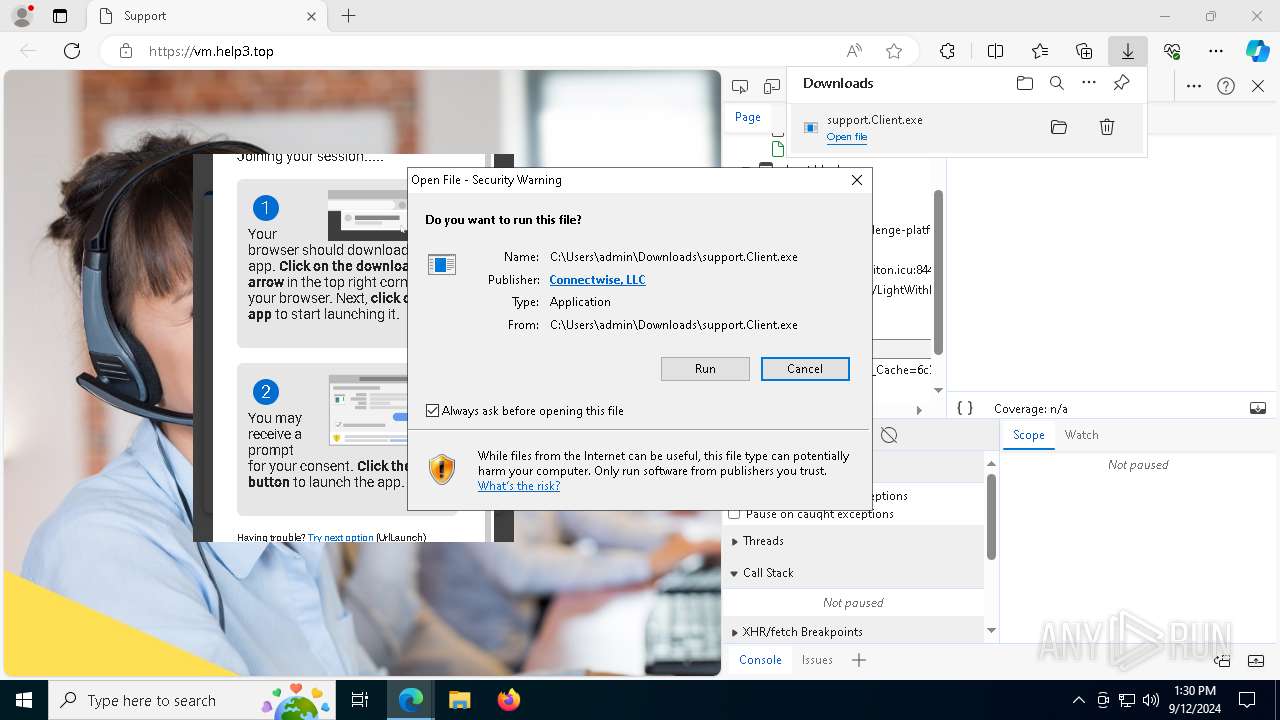Switch to the Page tab in Sources
Screen dimensions: 1280x720
(748, 117)
